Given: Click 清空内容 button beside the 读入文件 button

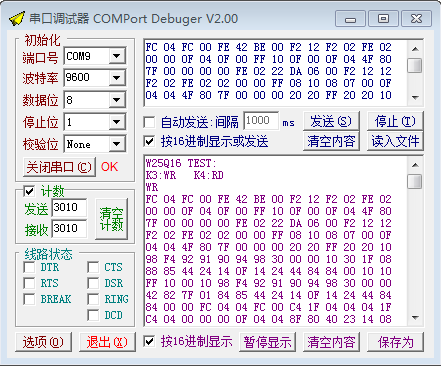Looking at the screenshot, I should [x=331, y=141].
